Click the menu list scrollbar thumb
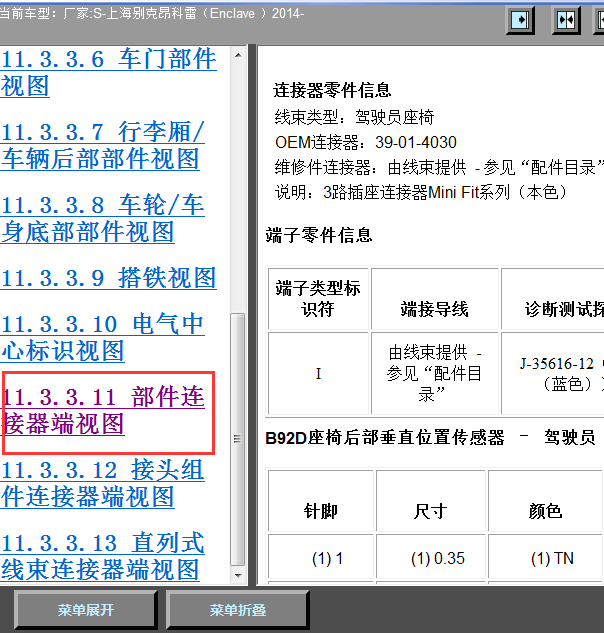The width and height of the screenshot is (604, 633). coord(238,439)
